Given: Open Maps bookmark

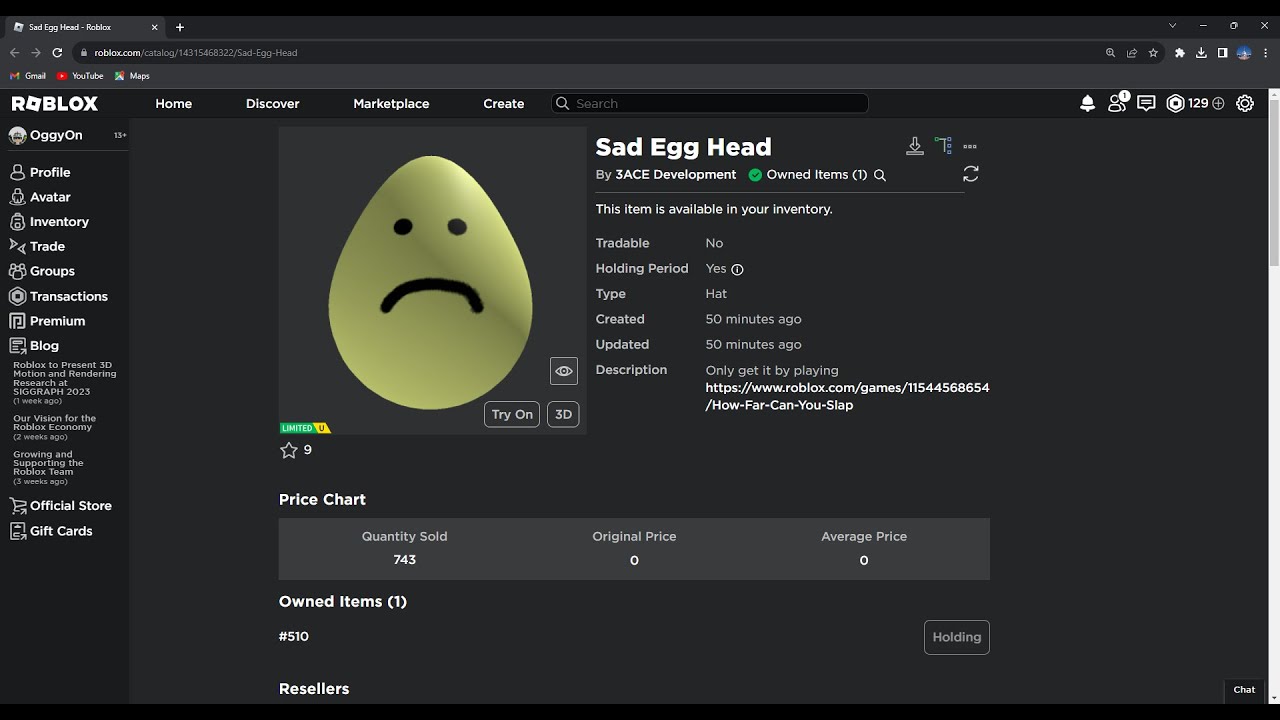Looking at the screenshot, I should pyautogui.click(x=132, y=76).
